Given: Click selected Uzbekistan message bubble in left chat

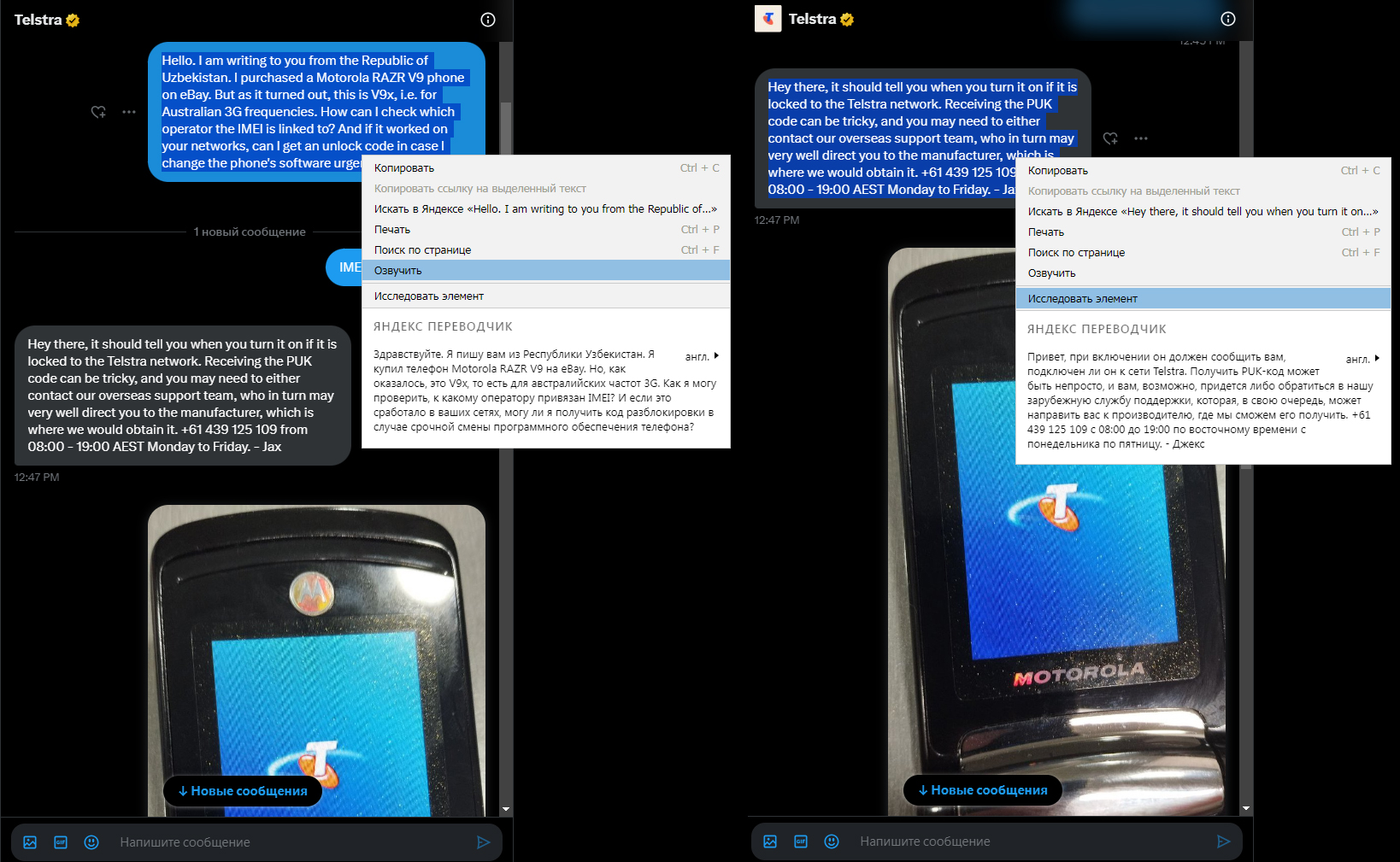Looking at the screenshot, I should pyautogui.click(x=316, y=111).
